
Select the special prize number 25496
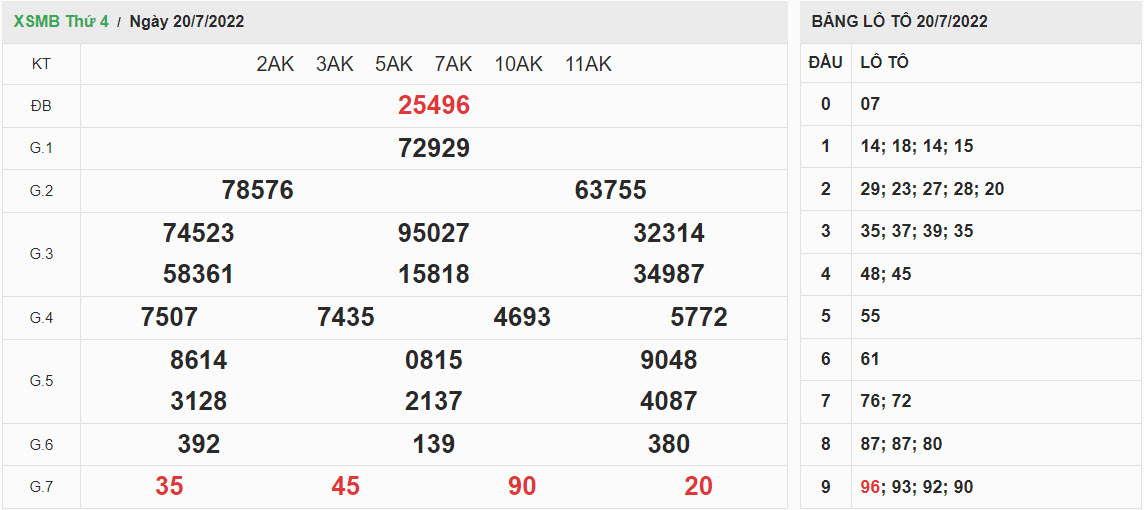click(433, 106)
